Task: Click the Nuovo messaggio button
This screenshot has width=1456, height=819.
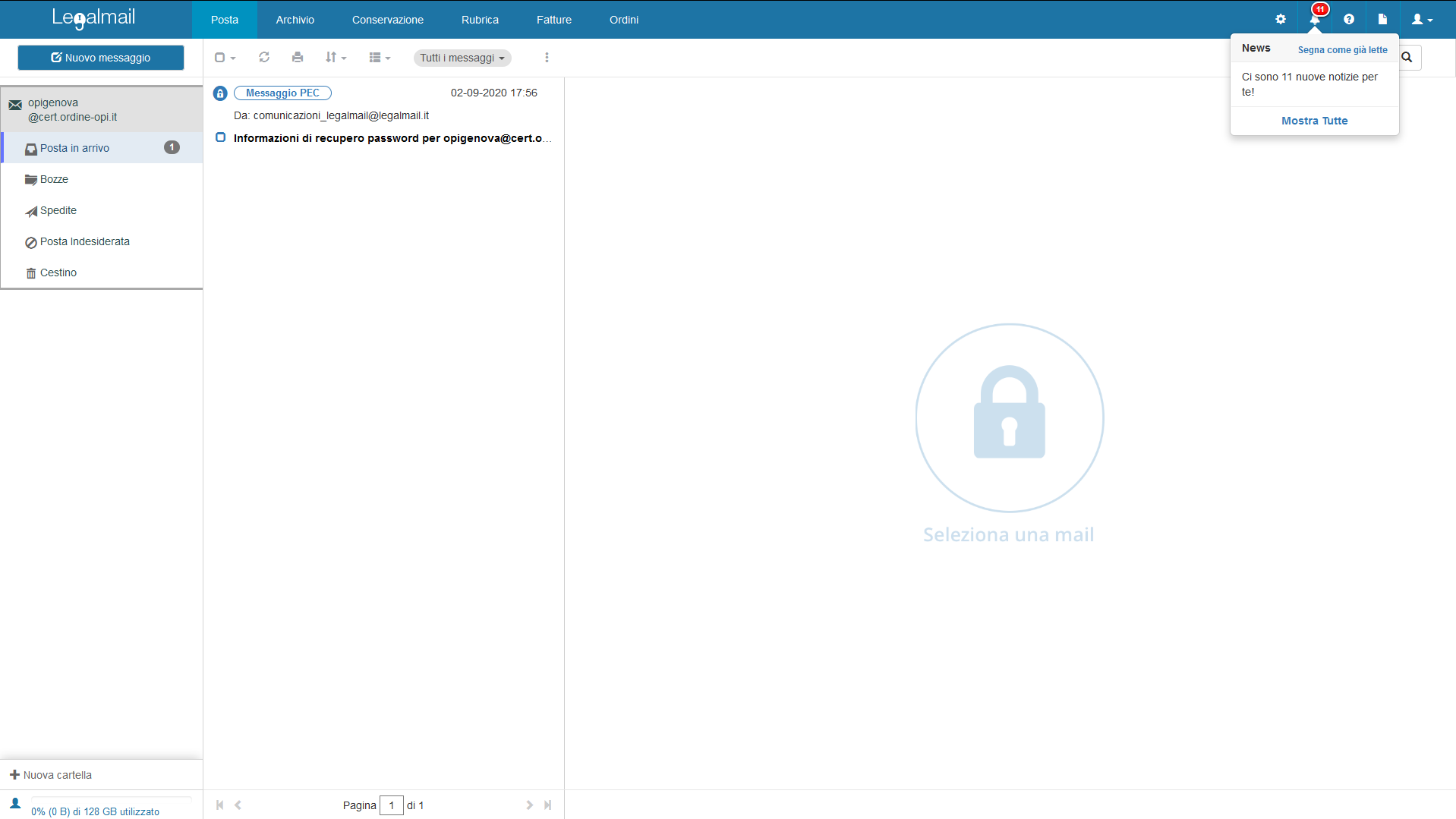Action: click(101, 58)
